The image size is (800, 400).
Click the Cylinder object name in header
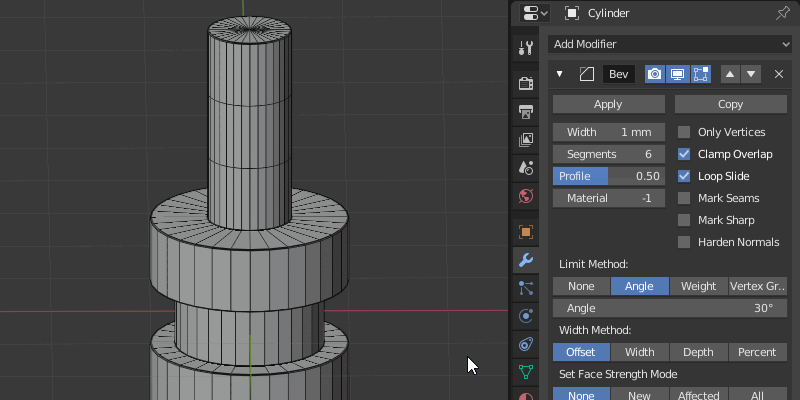tap(608, 13)
